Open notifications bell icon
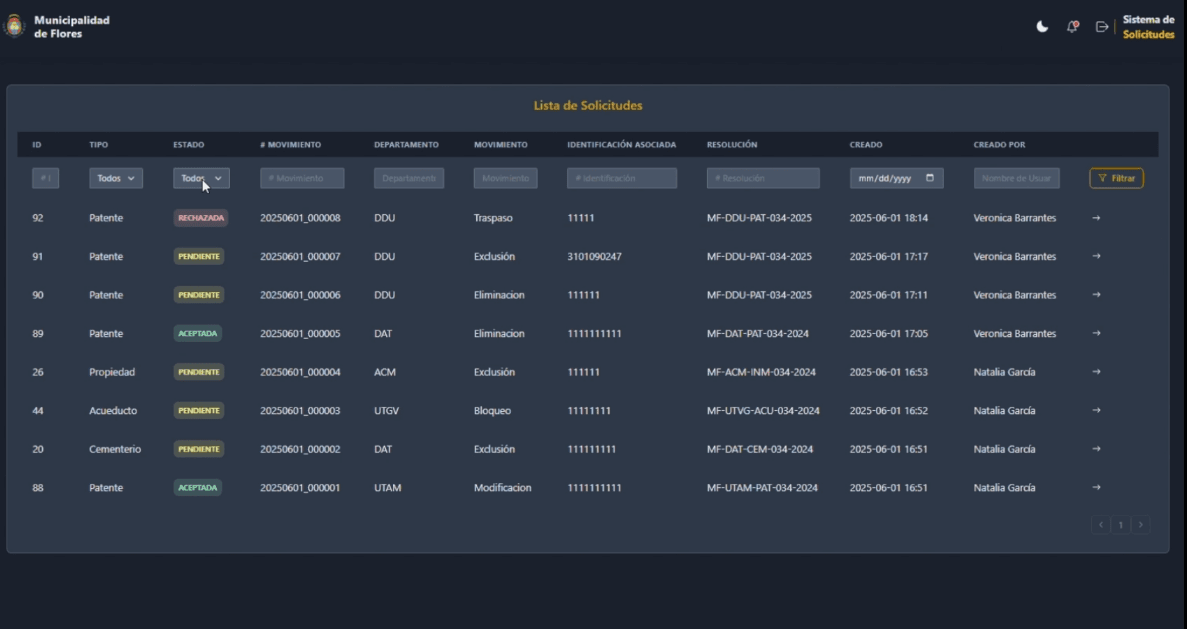Viewport: 1187px width, 629px height. pyautogui.click(x=1073, y=26)
